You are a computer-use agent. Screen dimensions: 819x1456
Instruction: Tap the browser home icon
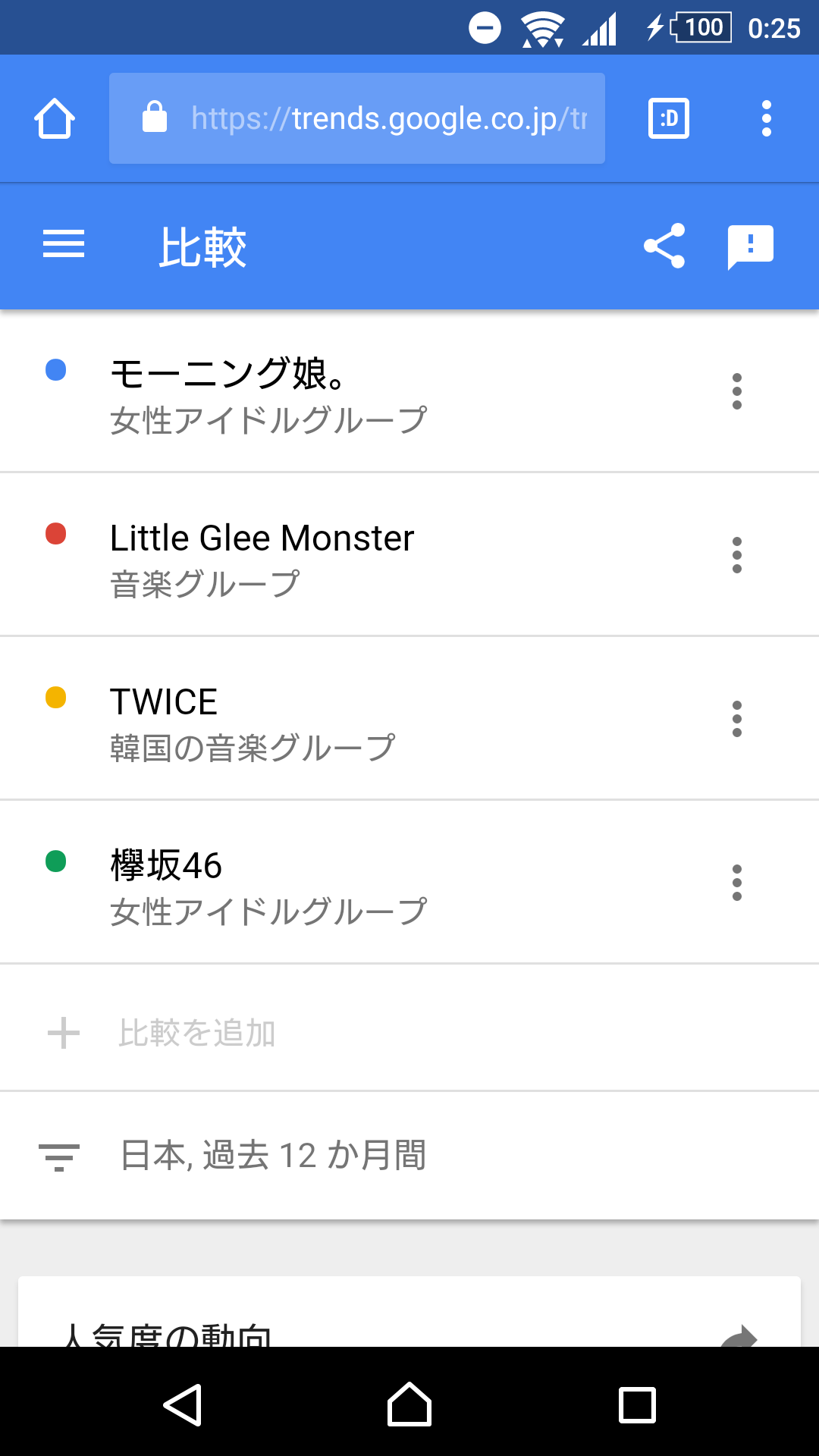point(55,118)
